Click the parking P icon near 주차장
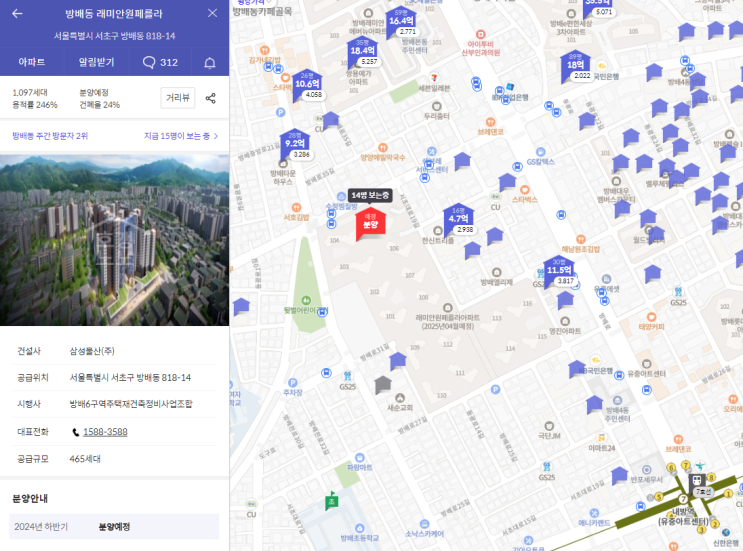Image resolution: width=743 pixels, height=551 pixels. (292, 383)
